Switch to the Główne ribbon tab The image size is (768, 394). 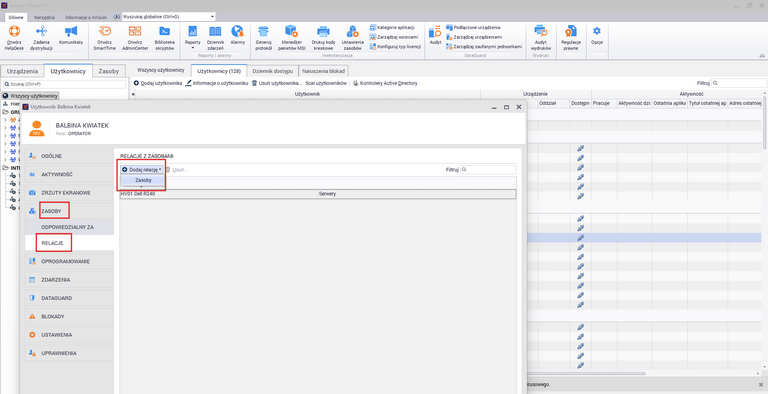pos(16,17)
